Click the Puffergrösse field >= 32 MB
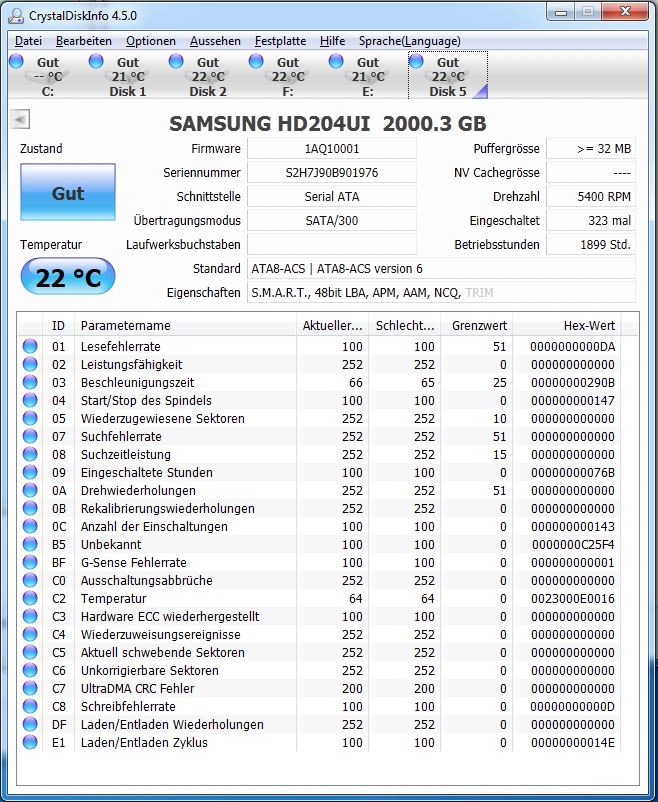Viewport: 658px width, 802px height. [591, 149]
